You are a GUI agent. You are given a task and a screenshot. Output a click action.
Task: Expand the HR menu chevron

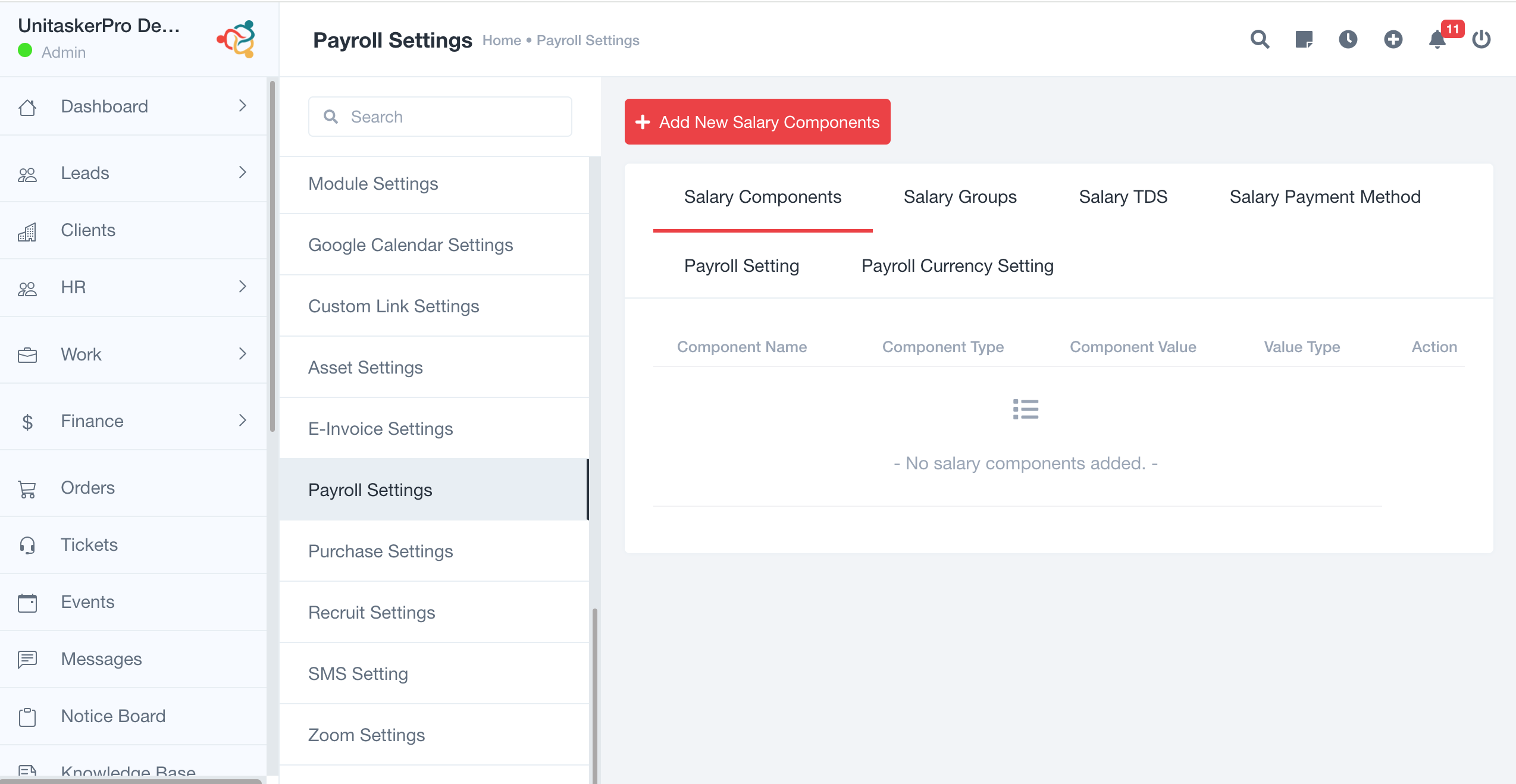click(x=242, y=287)
